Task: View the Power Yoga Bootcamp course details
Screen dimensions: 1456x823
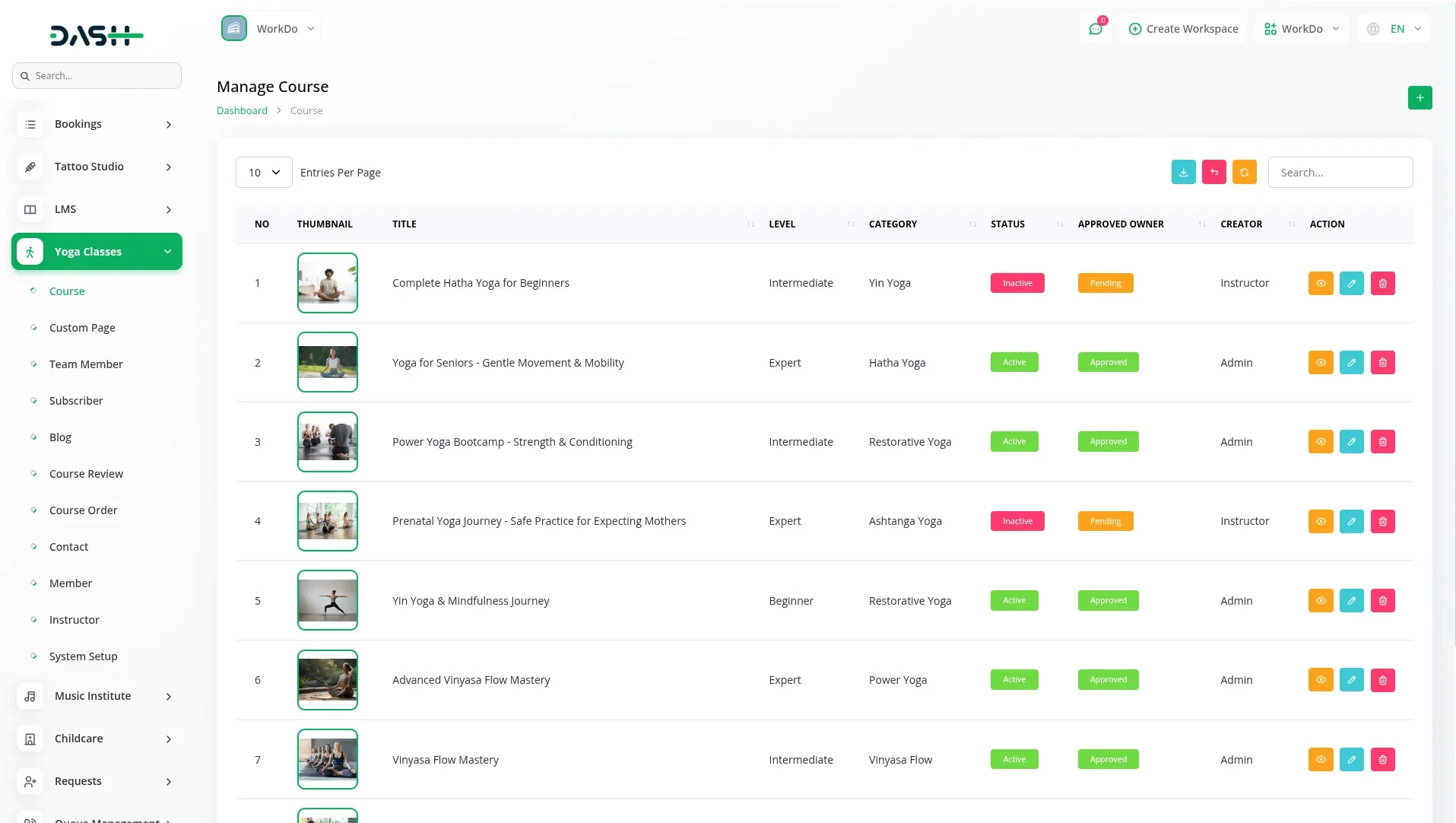Action: pyautogui.click(x=1321, y=442)
